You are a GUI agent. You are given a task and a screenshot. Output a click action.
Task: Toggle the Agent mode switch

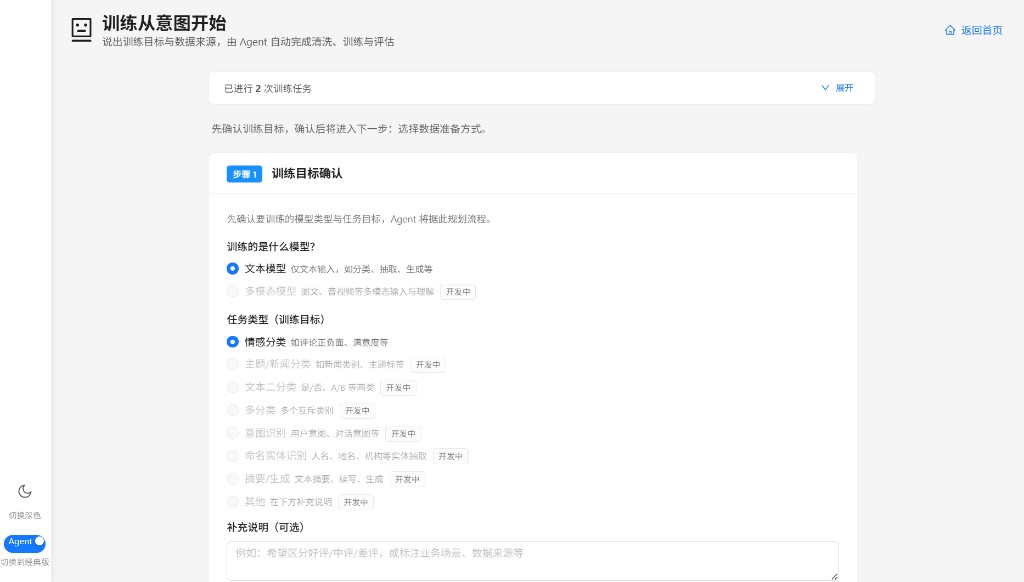(25, 542)
